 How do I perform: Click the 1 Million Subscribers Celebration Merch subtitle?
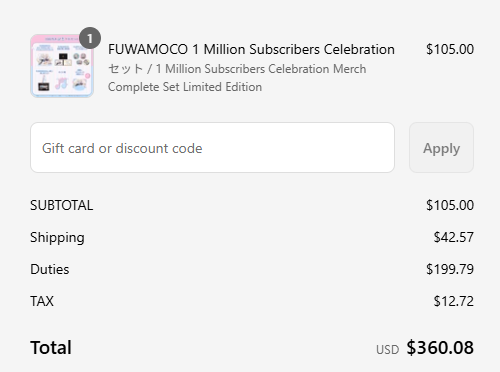pyautogui.click(x=261, y=69)
